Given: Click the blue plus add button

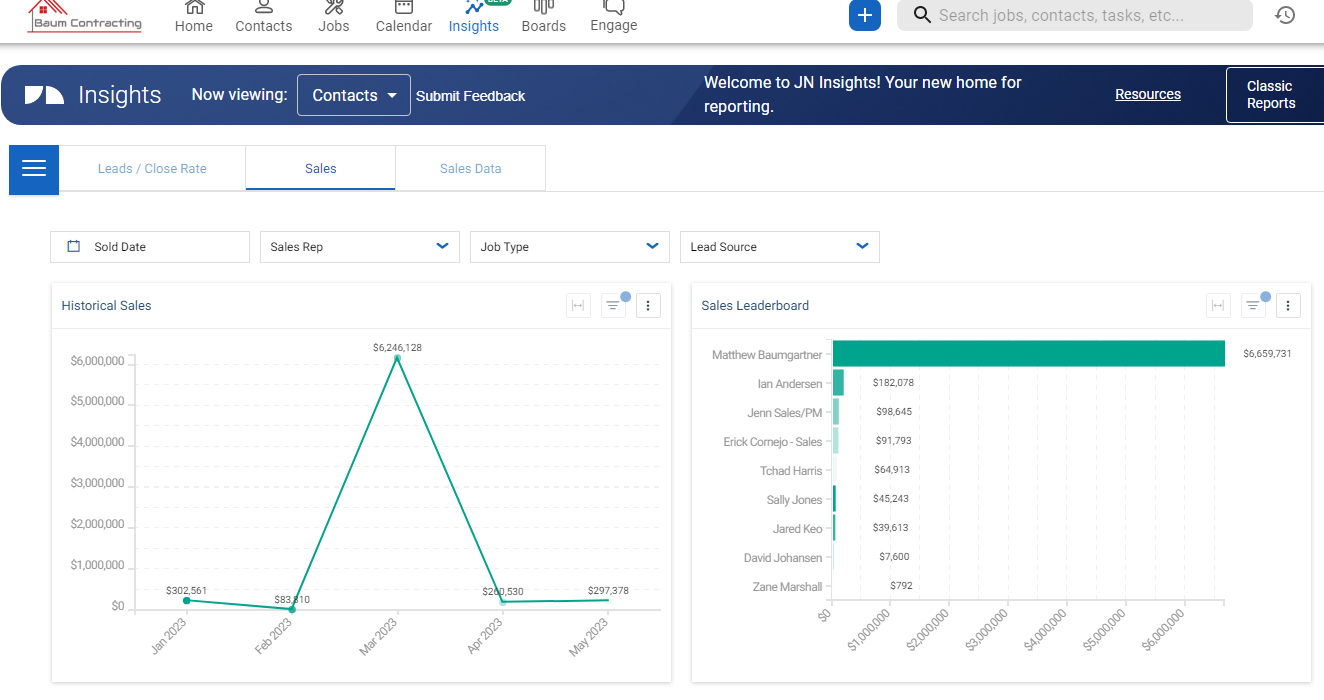Looking at the screenshot, I should [865, 15].
